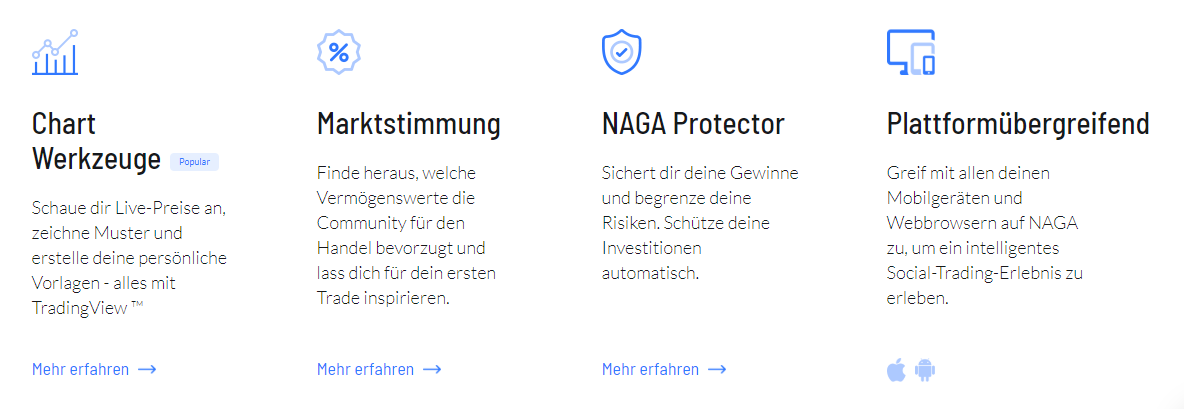1184x409 pixels.
Task: Click the Social-Trading-Erlebnis description paragraph
Action: (x=987, y=235)
